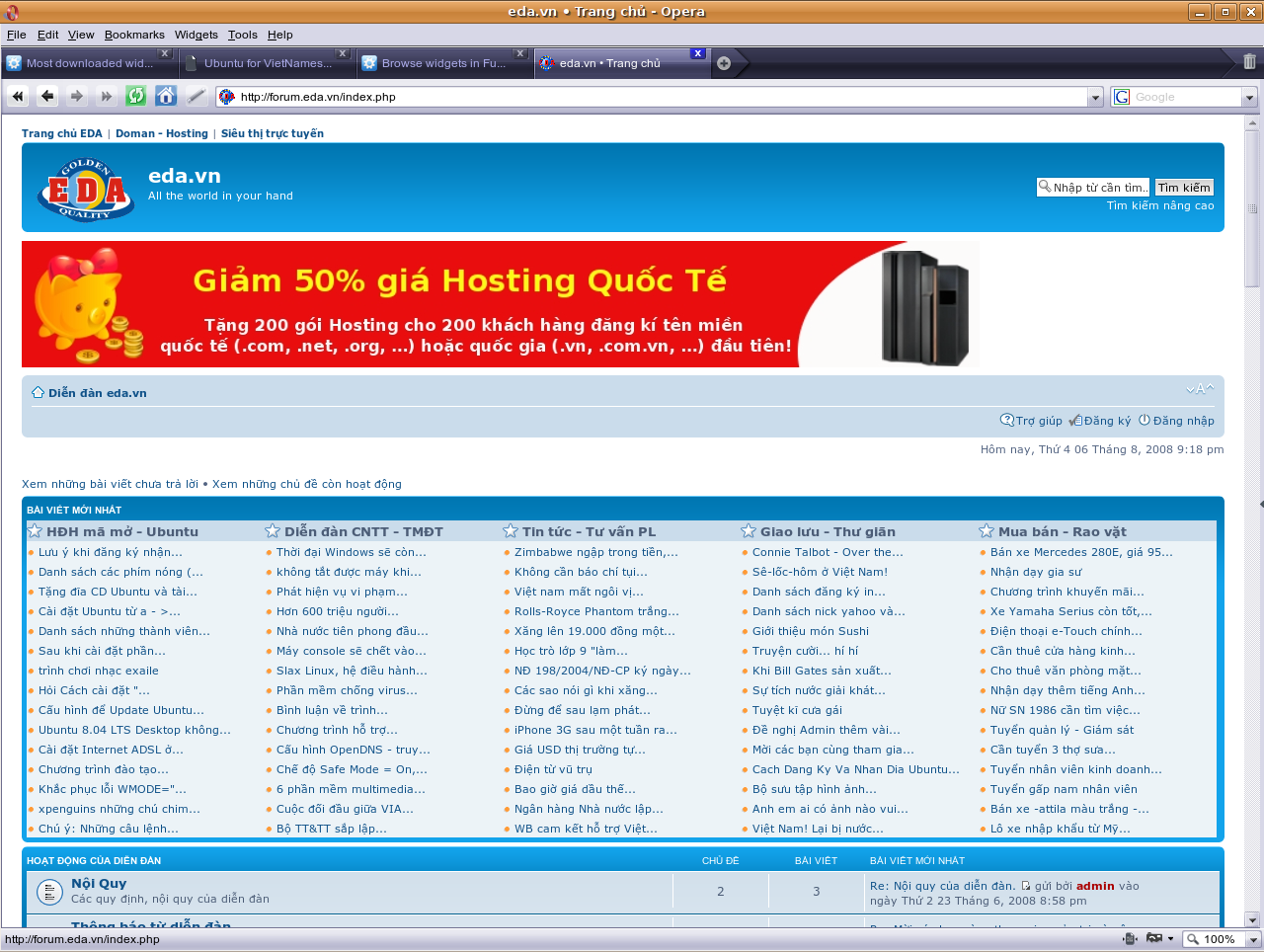Open Điện từ vũ trụ post
The width and height of the screenshot is (1264, 952).
point(553,769)
